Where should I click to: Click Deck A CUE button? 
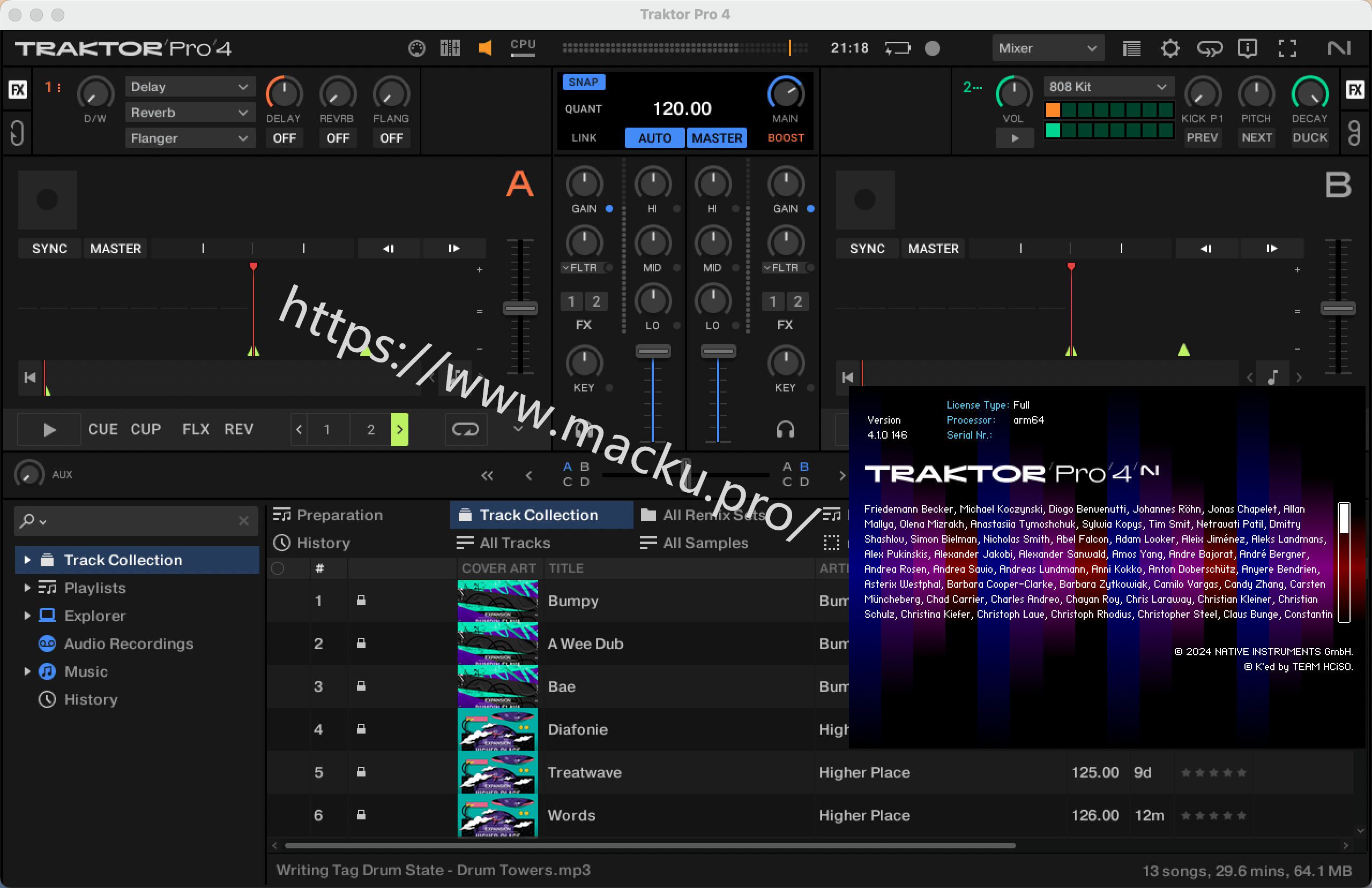103,430
